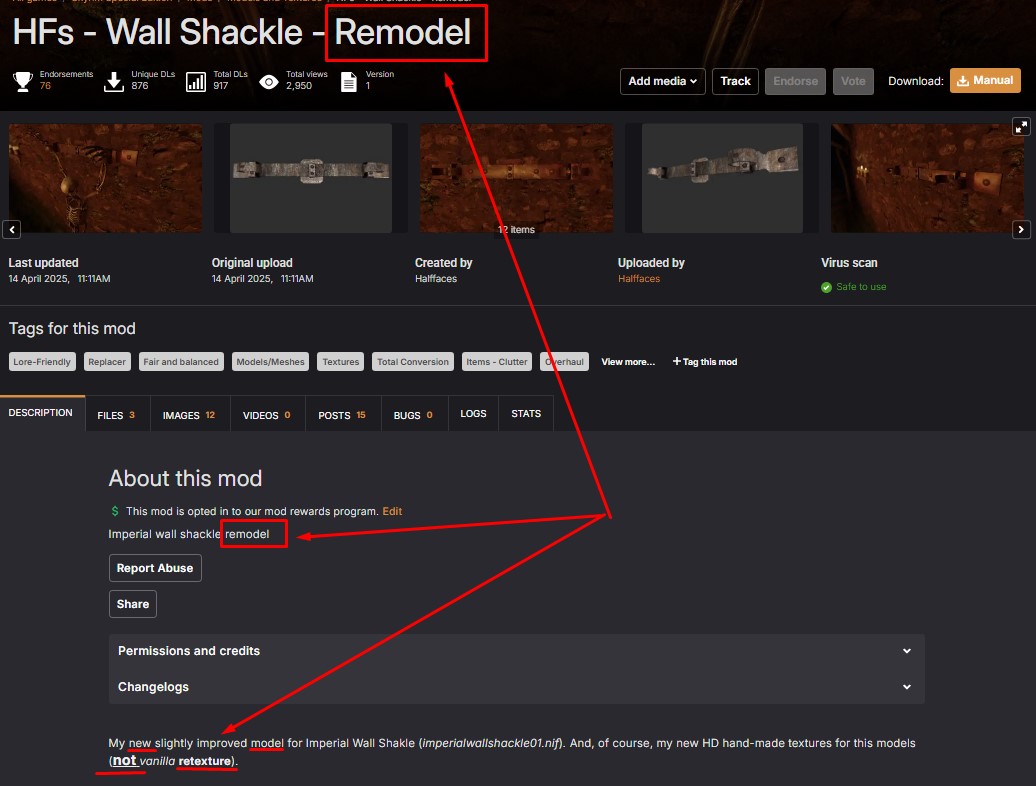
Task: Click the Total views eye icon
Action: (269, 81)
